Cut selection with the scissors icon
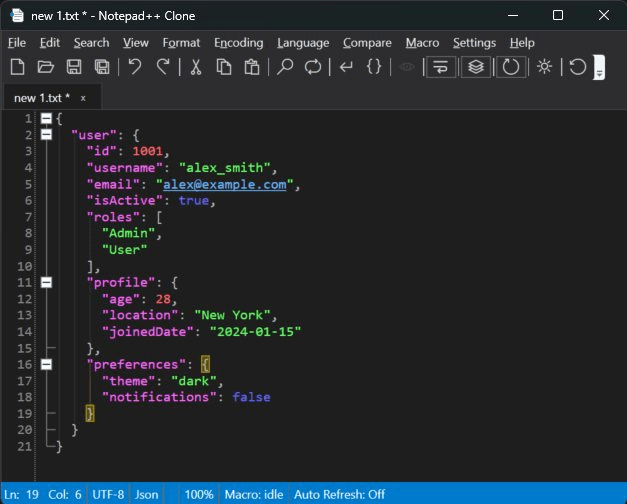Screen dimensions: 627x504 [196, 67]
